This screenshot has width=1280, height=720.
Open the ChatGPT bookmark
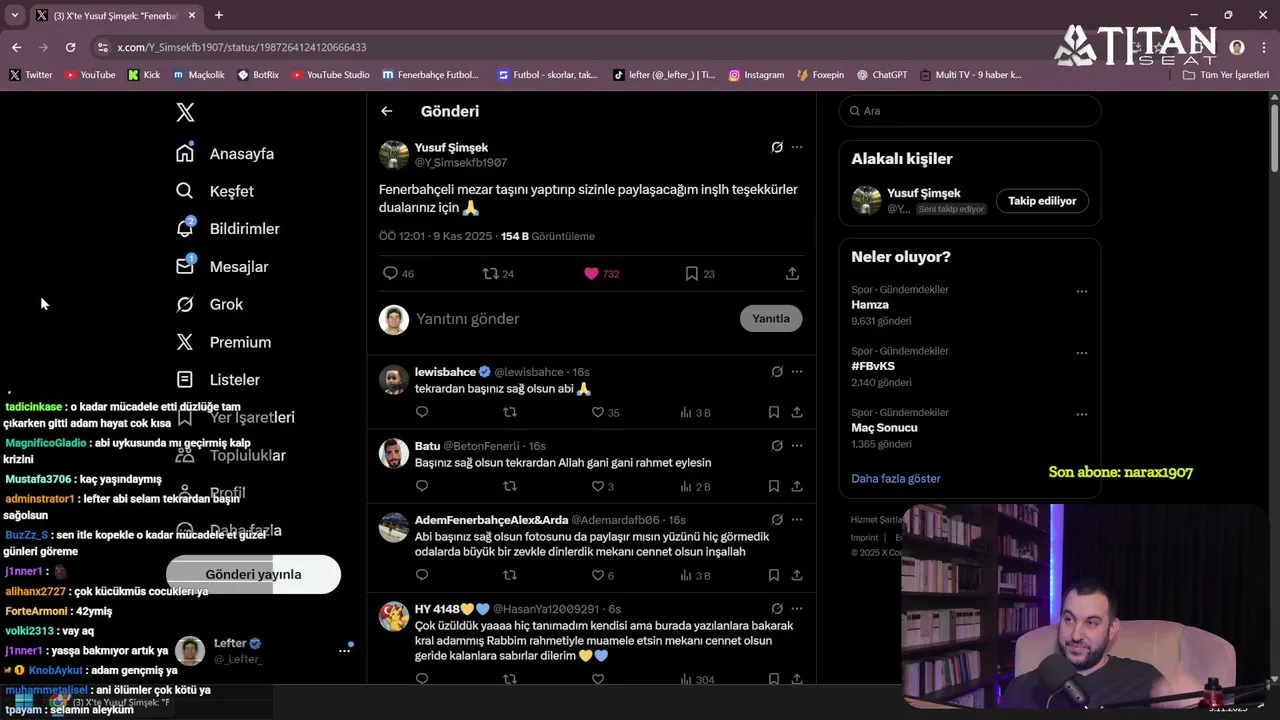881,75
